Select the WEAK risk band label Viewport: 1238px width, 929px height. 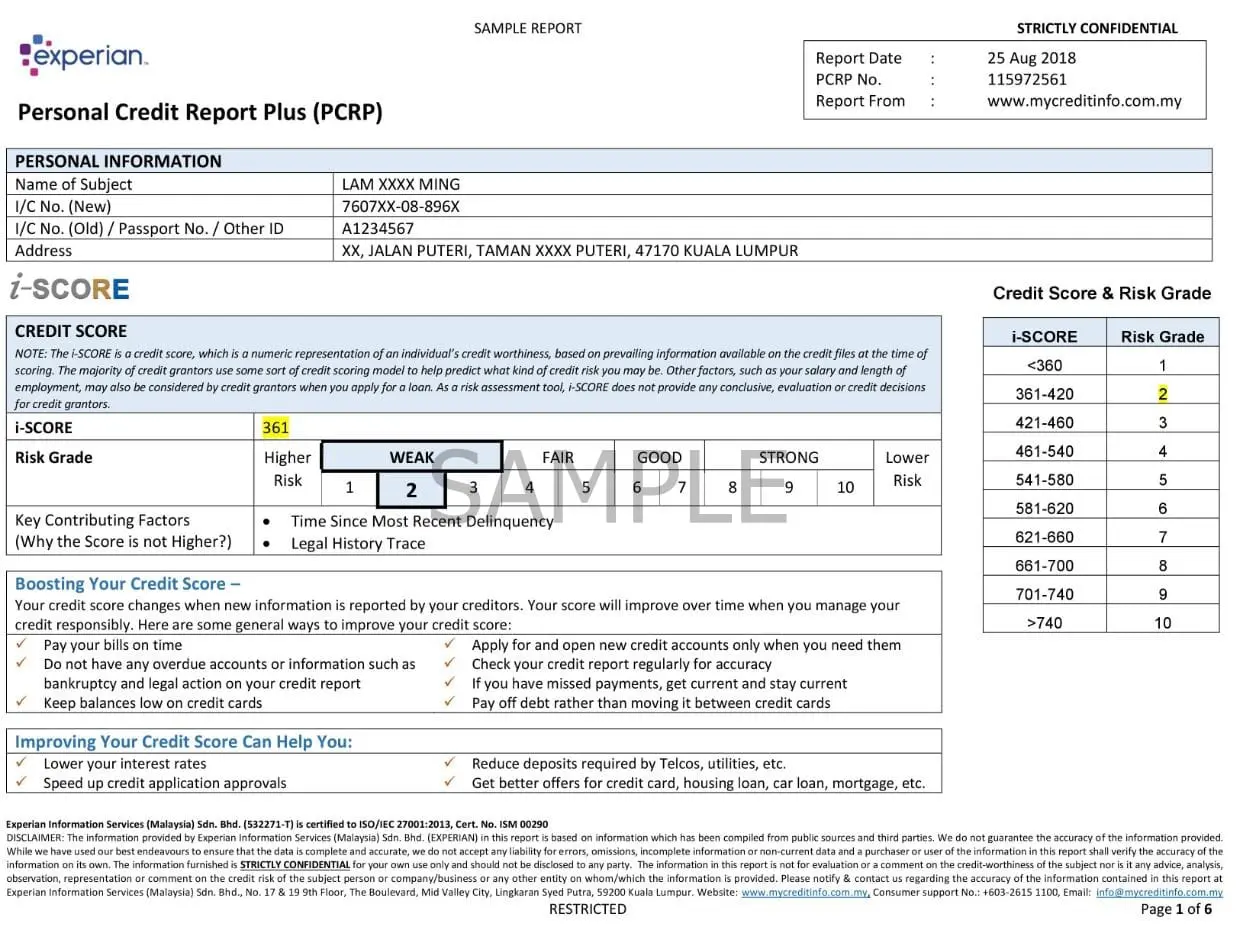click(x=411, y=457)
